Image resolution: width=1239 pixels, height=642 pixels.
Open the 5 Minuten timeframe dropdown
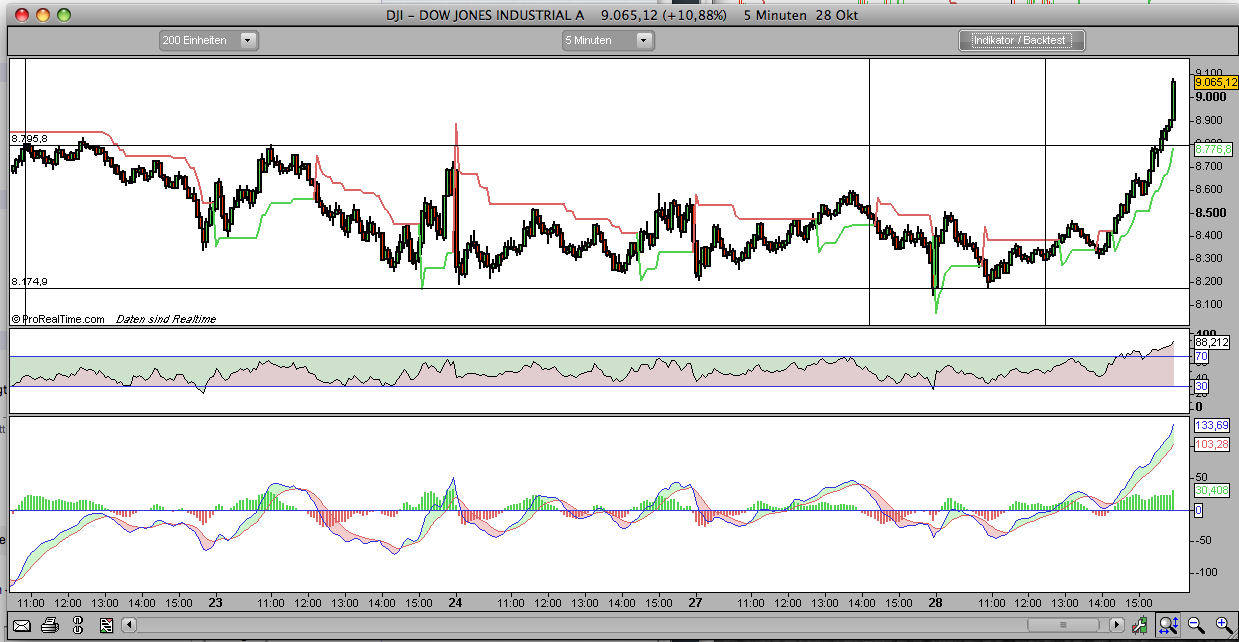[608, 40]
